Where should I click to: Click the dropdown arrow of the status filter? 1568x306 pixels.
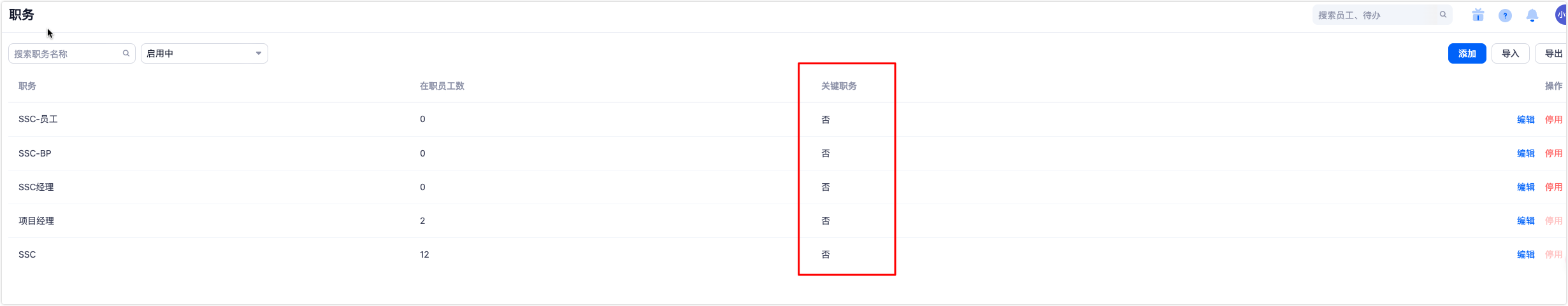(259, 53)
